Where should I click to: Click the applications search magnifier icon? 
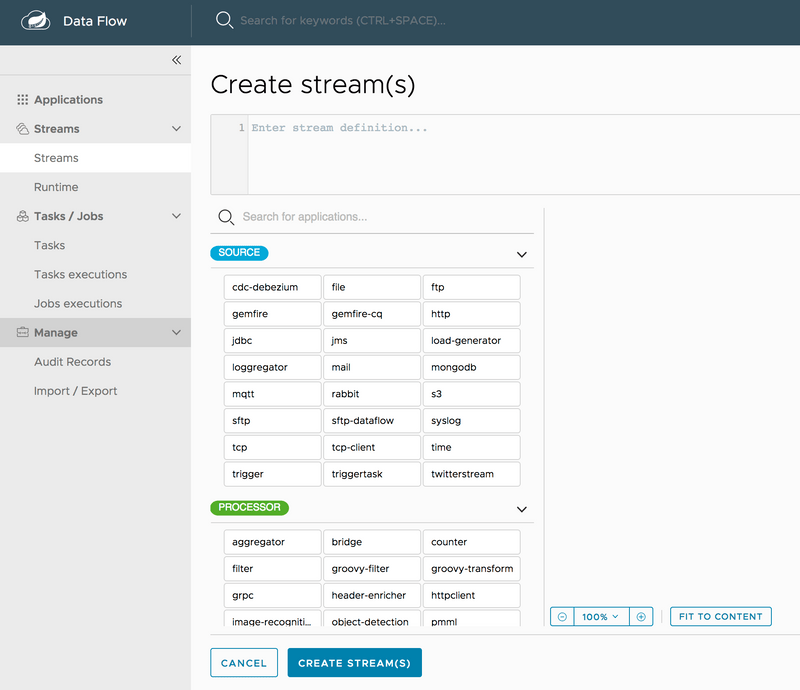pyautogui.click(x=224, y=218)
